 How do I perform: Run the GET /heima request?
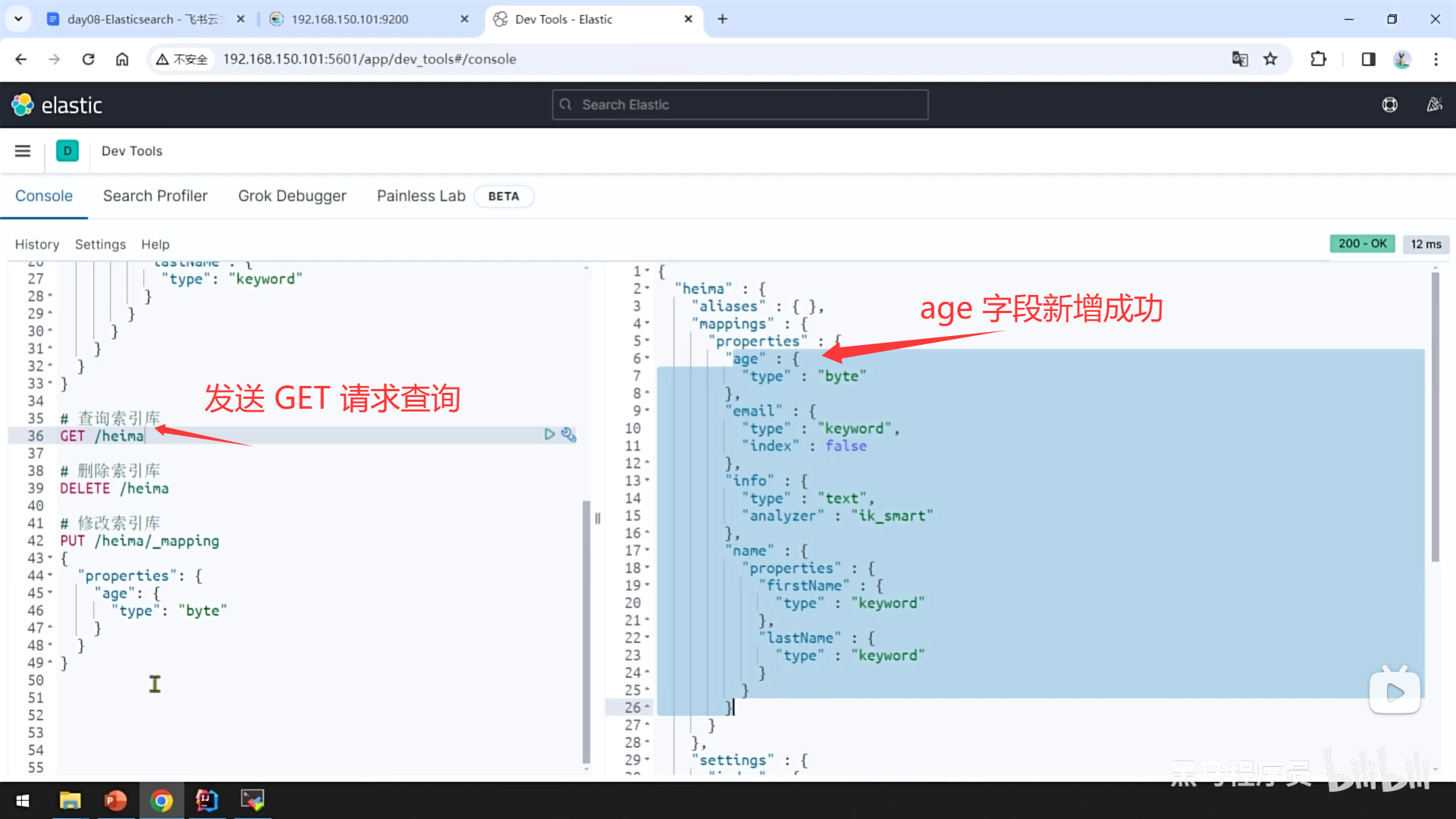[549, 435]
